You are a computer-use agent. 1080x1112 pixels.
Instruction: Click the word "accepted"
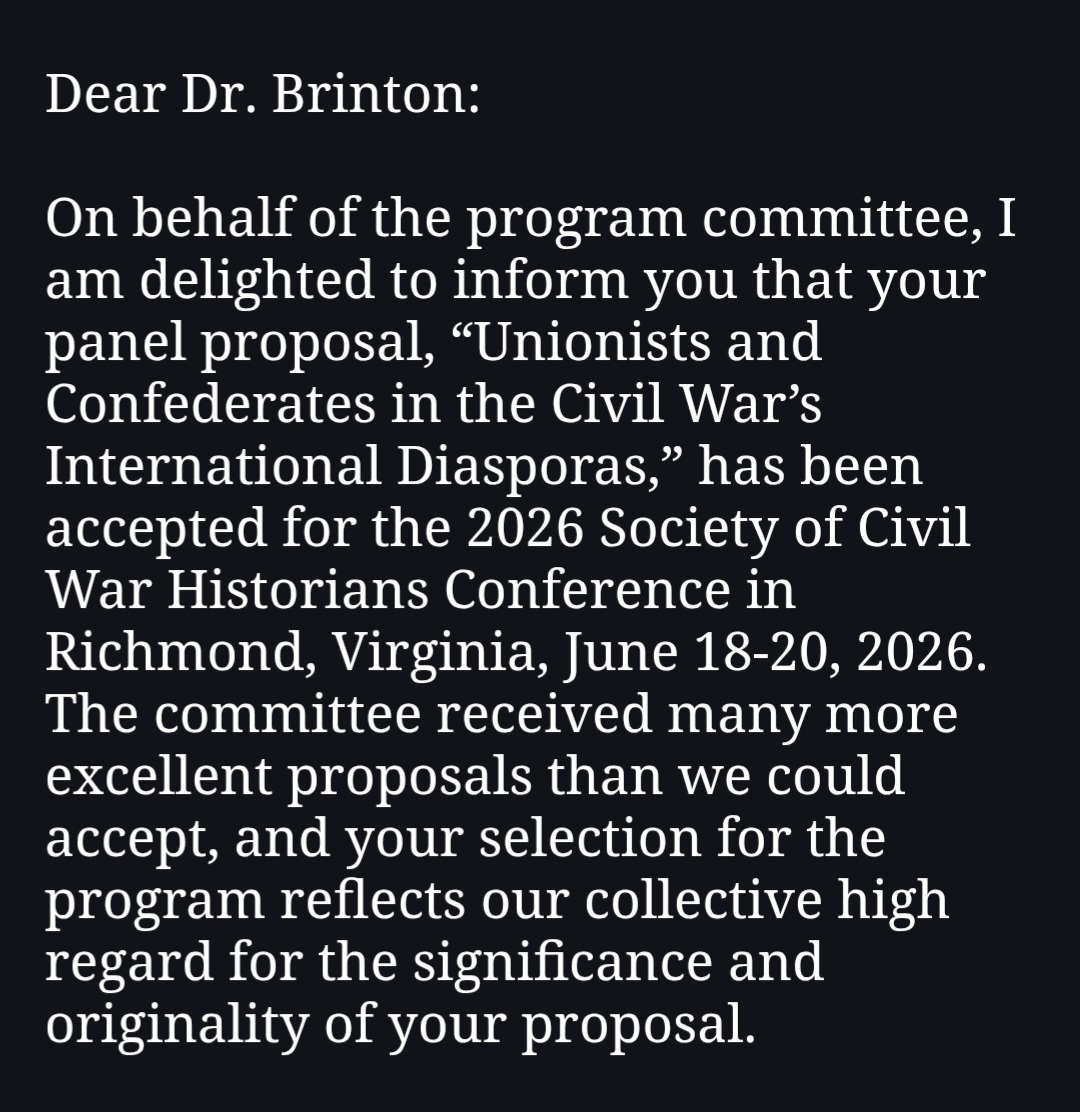(155, 528)
